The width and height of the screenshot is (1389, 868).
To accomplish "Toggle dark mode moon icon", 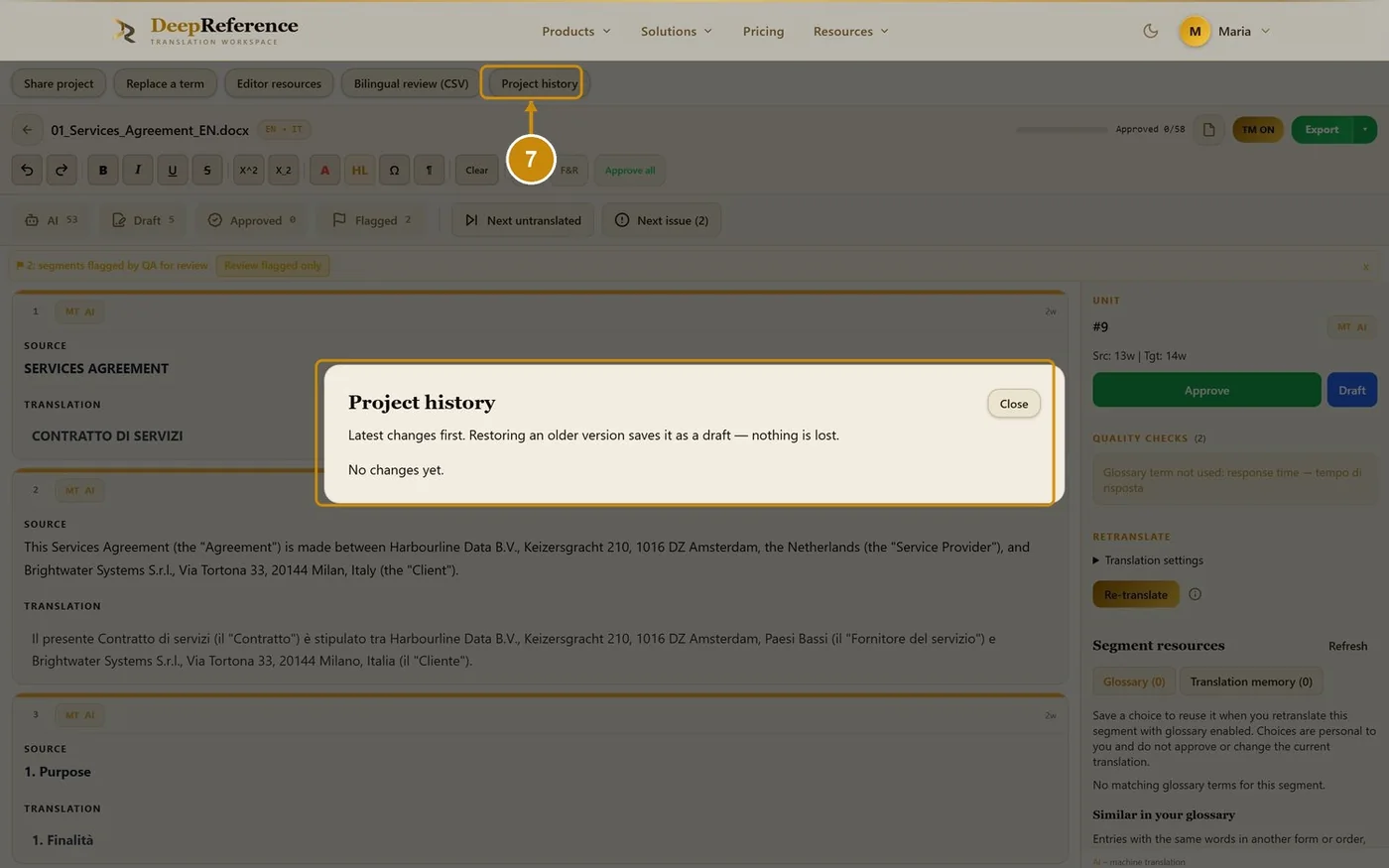I will [x=1150, y=31].
